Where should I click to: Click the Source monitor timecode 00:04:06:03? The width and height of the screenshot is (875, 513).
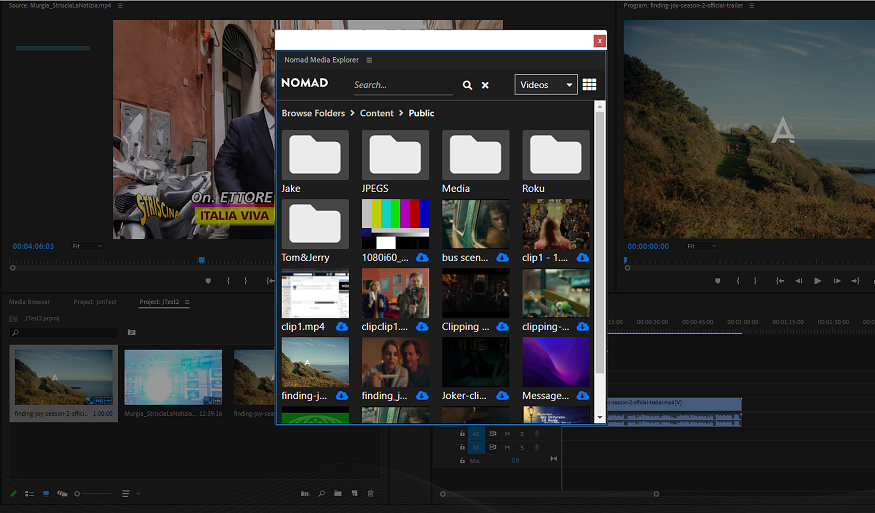click(33, 246)
